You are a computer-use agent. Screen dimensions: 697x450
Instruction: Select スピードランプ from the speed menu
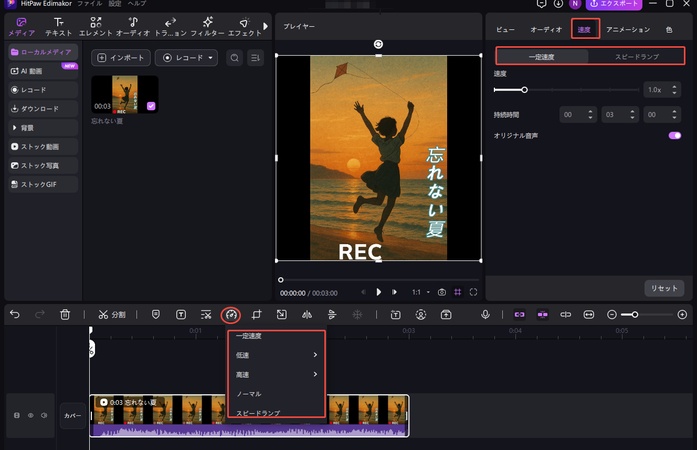click(x=258, y=412)
